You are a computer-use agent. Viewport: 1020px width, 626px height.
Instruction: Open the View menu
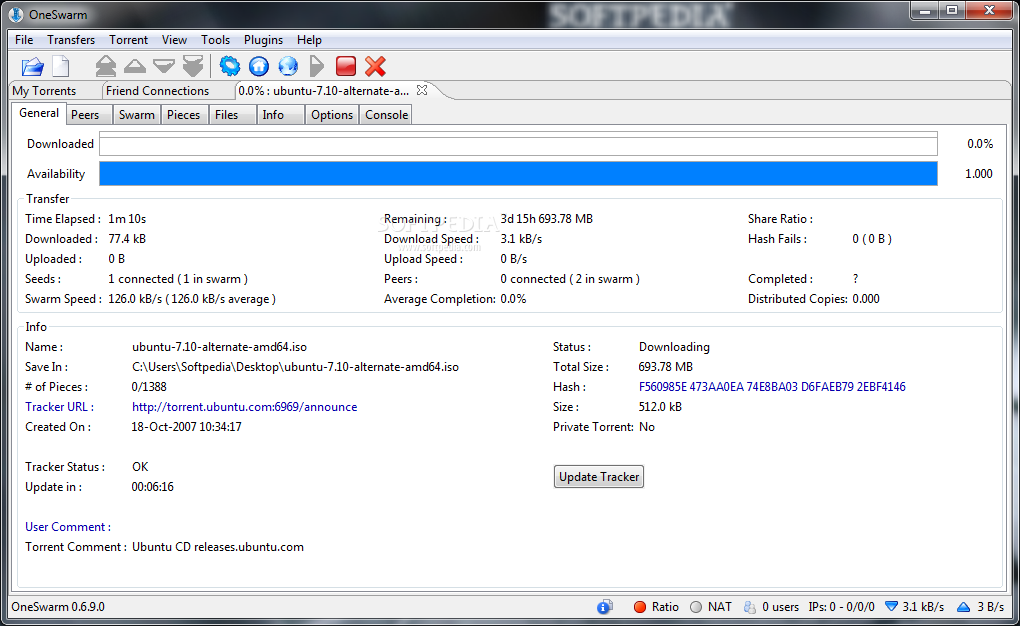tap(174, 40)
